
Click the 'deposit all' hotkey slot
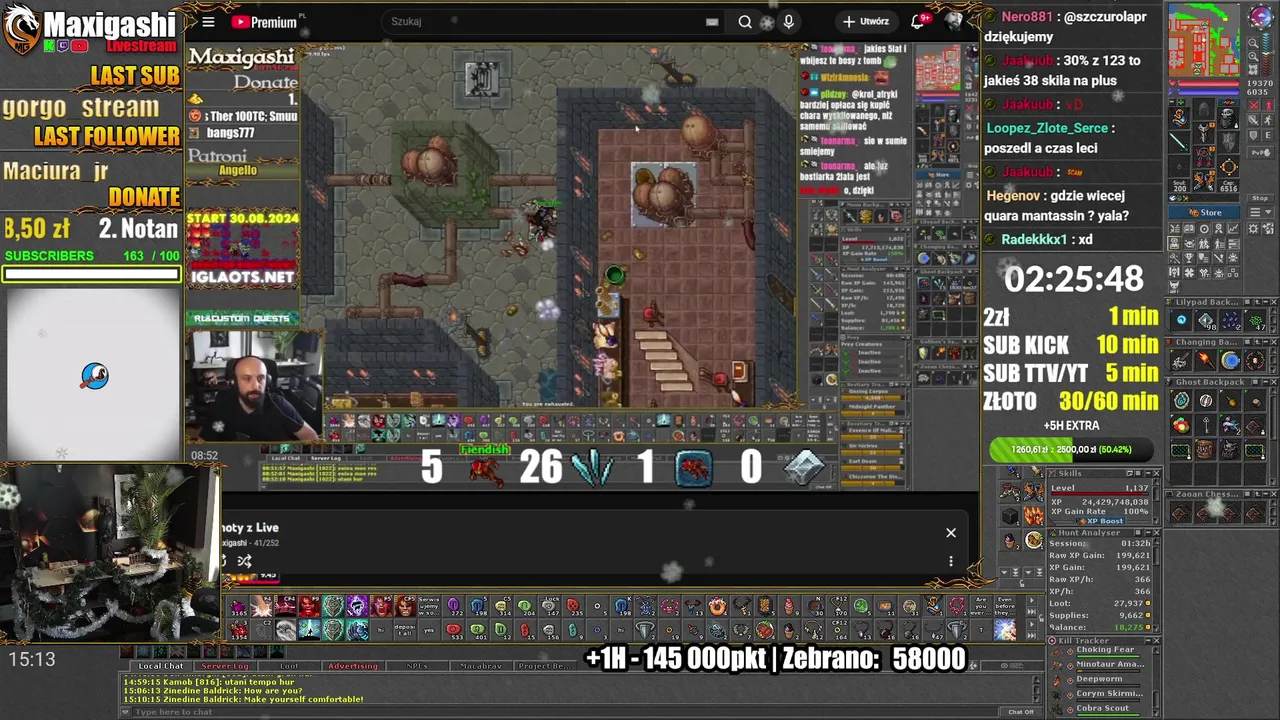coord(405,630)
